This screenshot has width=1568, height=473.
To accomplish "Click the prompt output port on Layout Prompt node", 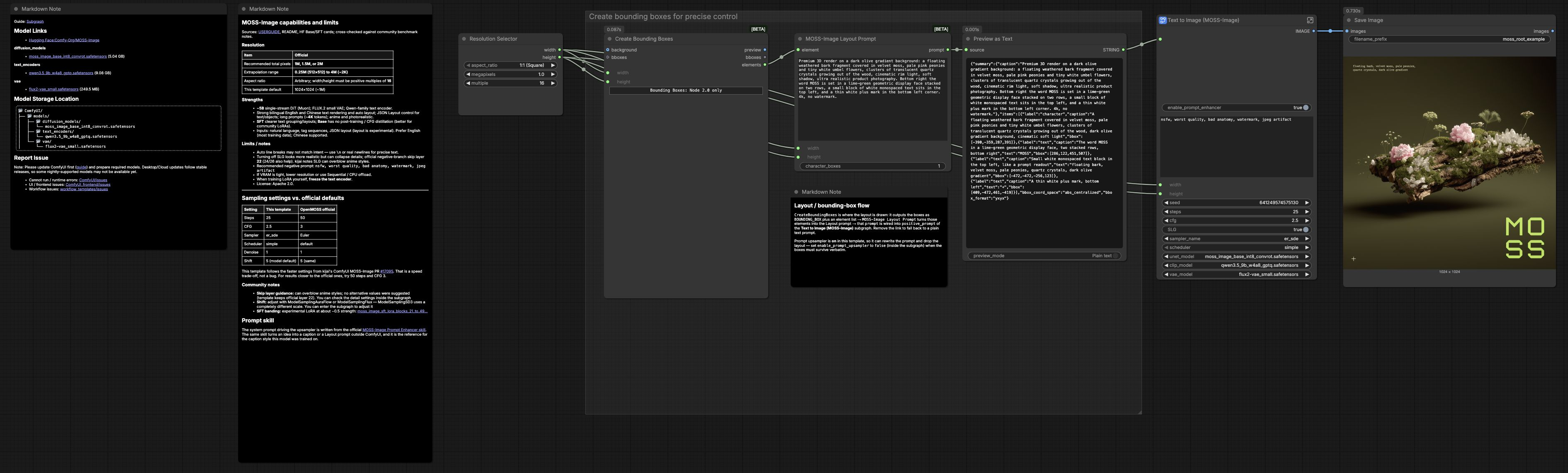I will pos(948,50).
